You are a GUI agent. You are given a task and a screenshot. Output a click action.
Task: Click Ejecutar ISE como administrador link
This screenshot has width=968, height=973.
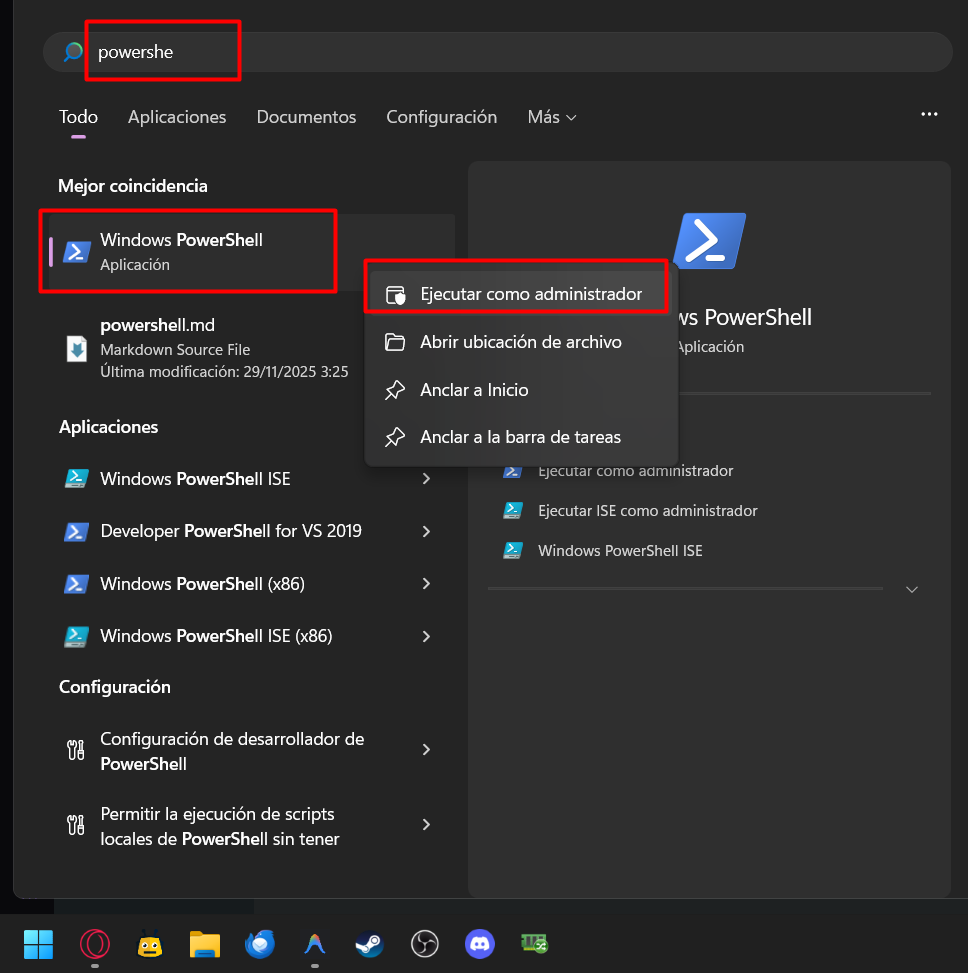point(647,510)
